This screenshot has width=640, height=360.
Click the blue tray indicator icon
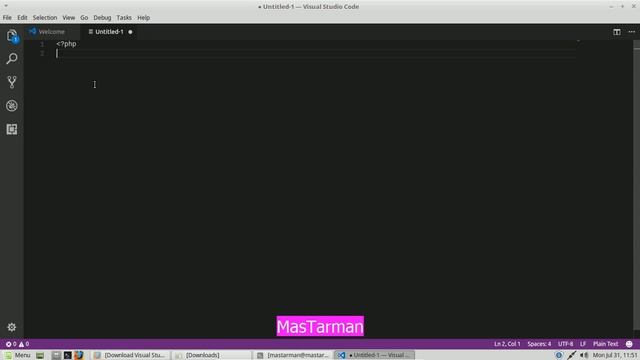coord(559,355)
